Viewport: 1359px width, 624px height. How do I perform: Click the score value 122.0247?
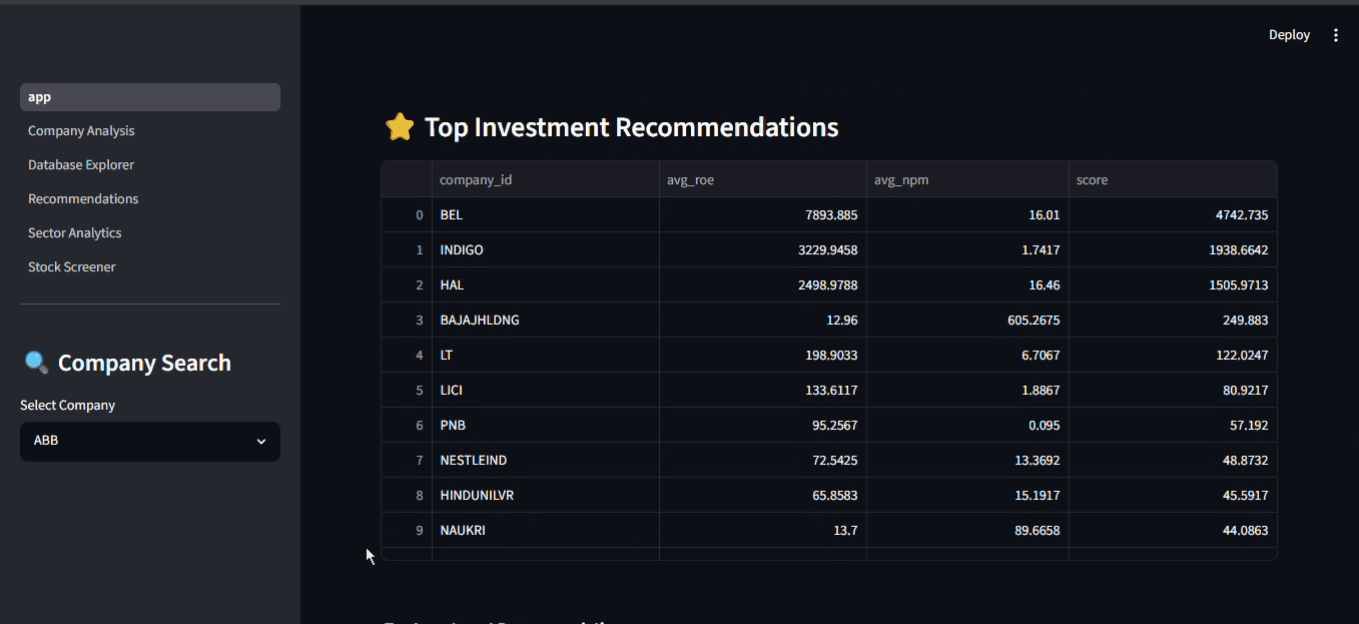1173,355
